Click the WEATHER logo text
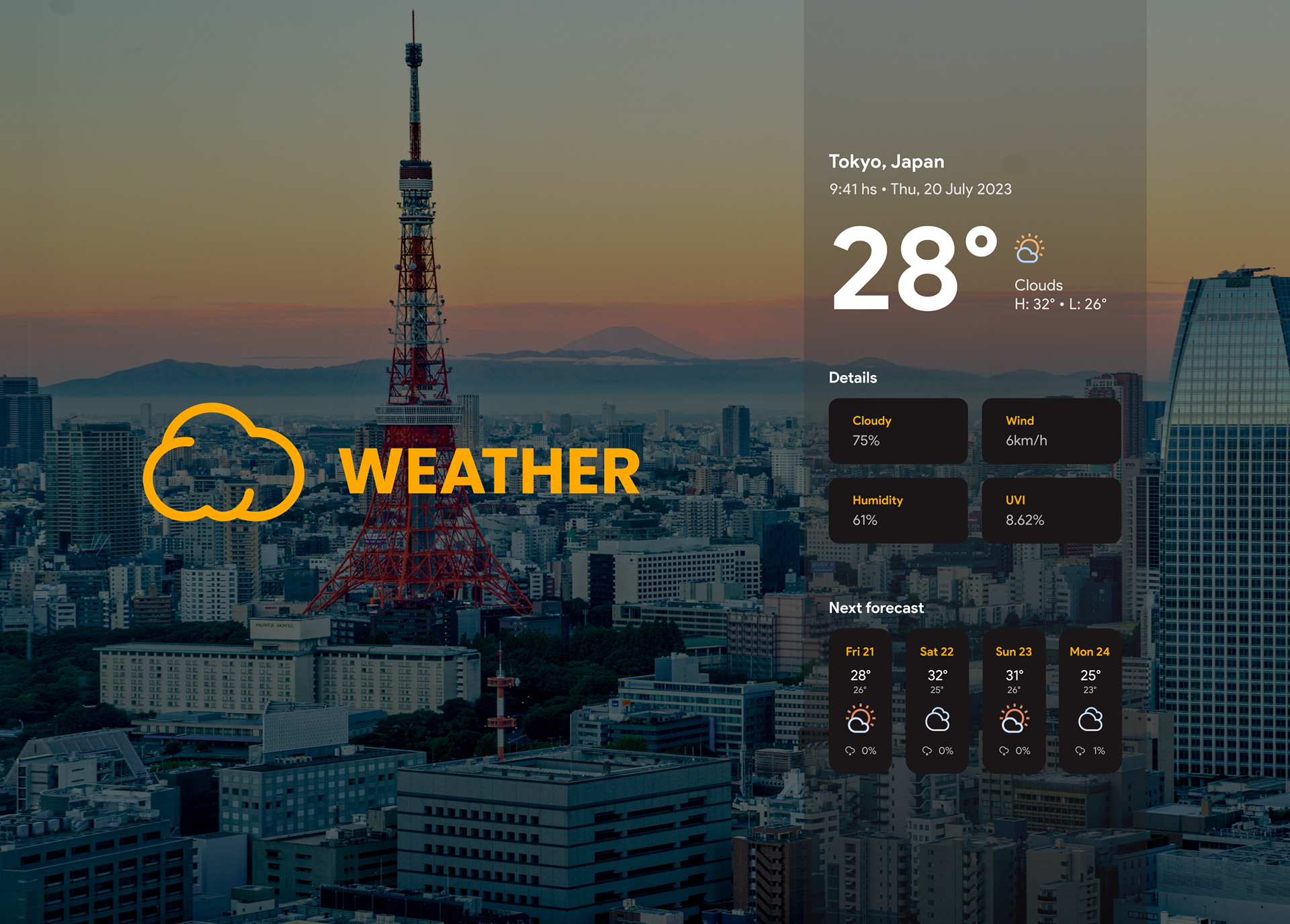 pyautogui.click(x=490, y=471)
